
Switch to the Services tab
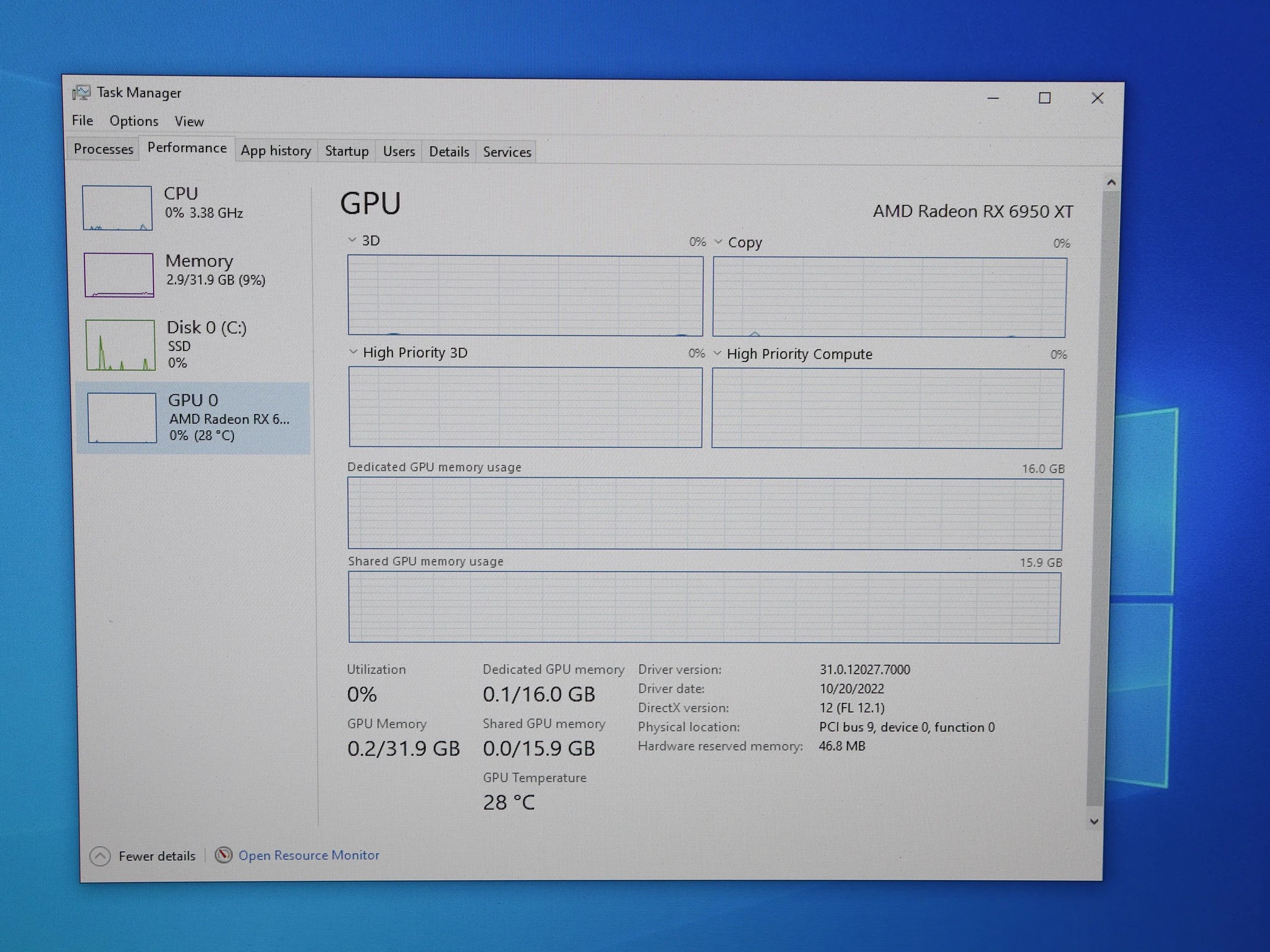507,152
